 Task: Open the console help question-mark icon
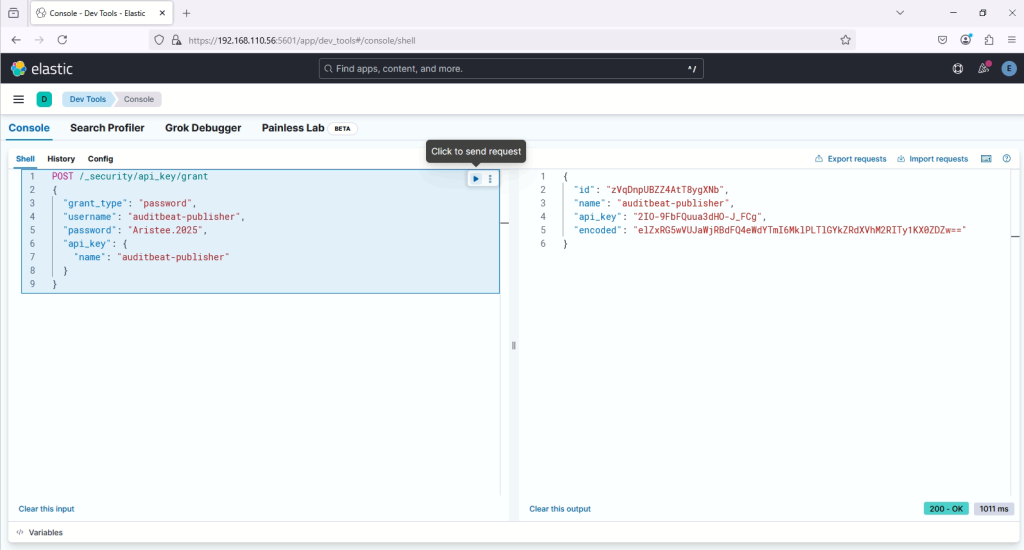[1006, 159]
